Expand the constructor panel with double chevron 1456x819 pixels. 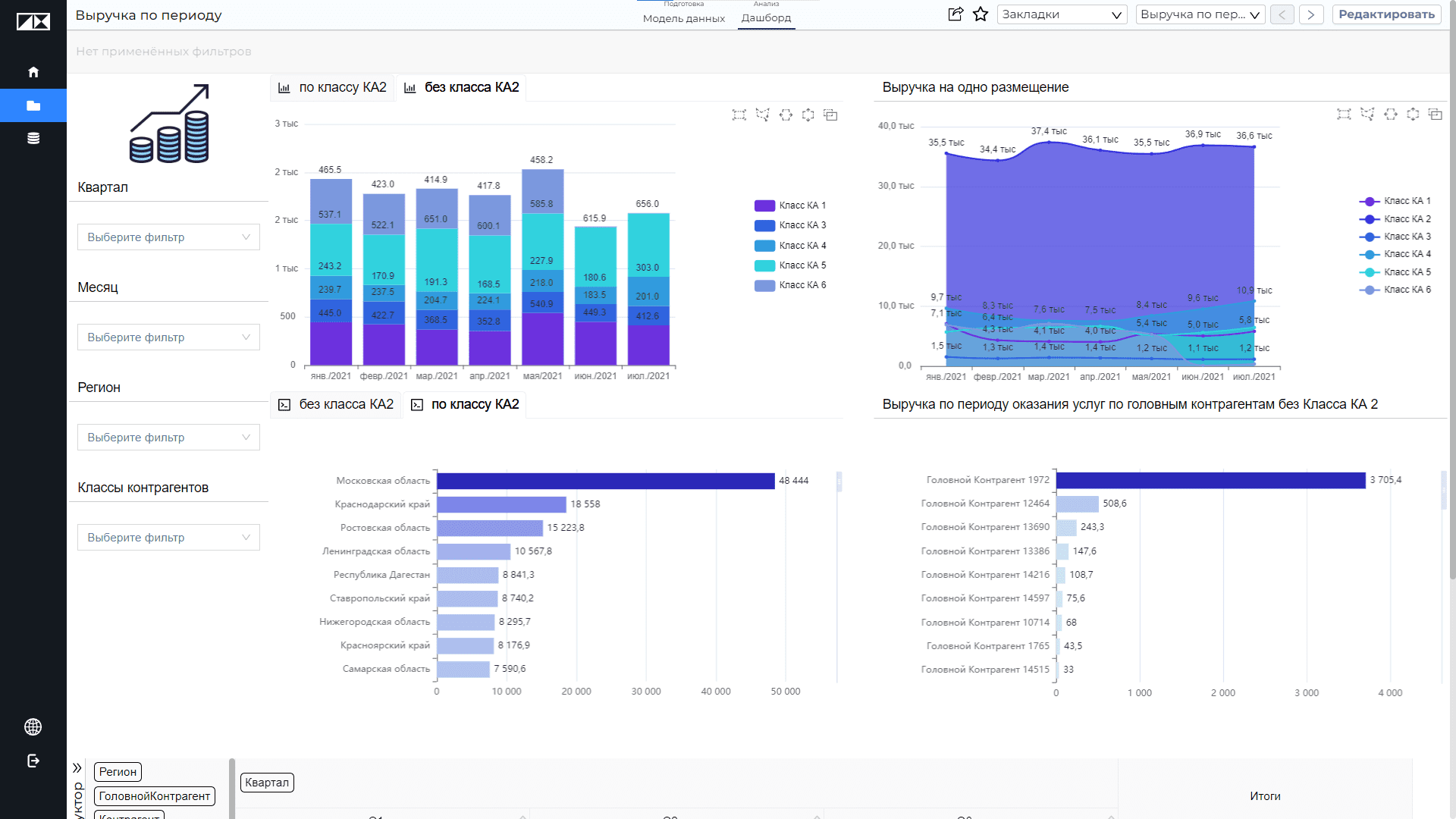(x=77, y=768)
